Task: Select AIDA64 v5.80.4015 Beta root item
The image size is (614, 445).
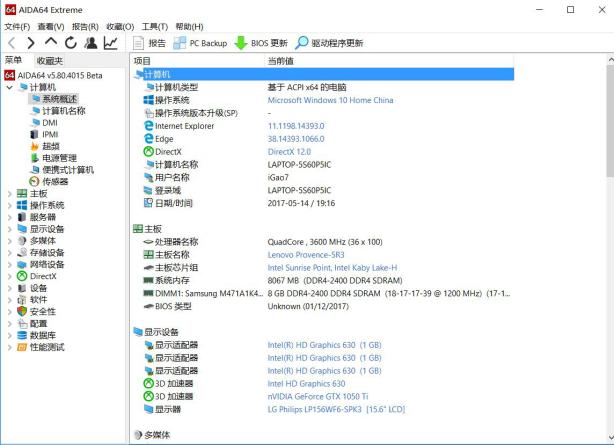Action: pyautogui.click(x=54, y=75)
